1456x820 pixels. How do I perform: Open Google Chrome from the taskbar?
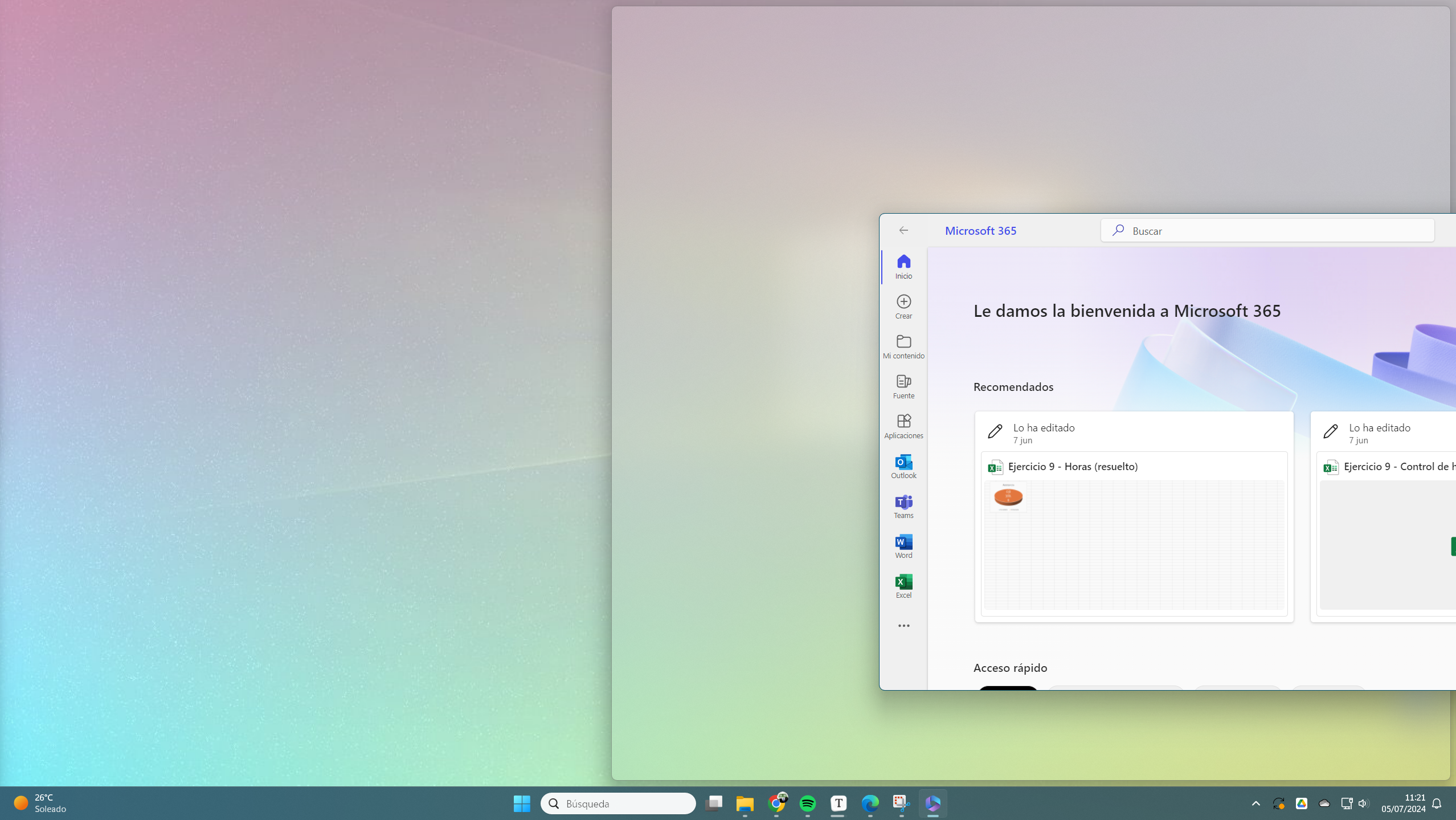pyautogui.click(x=776, y=803)
